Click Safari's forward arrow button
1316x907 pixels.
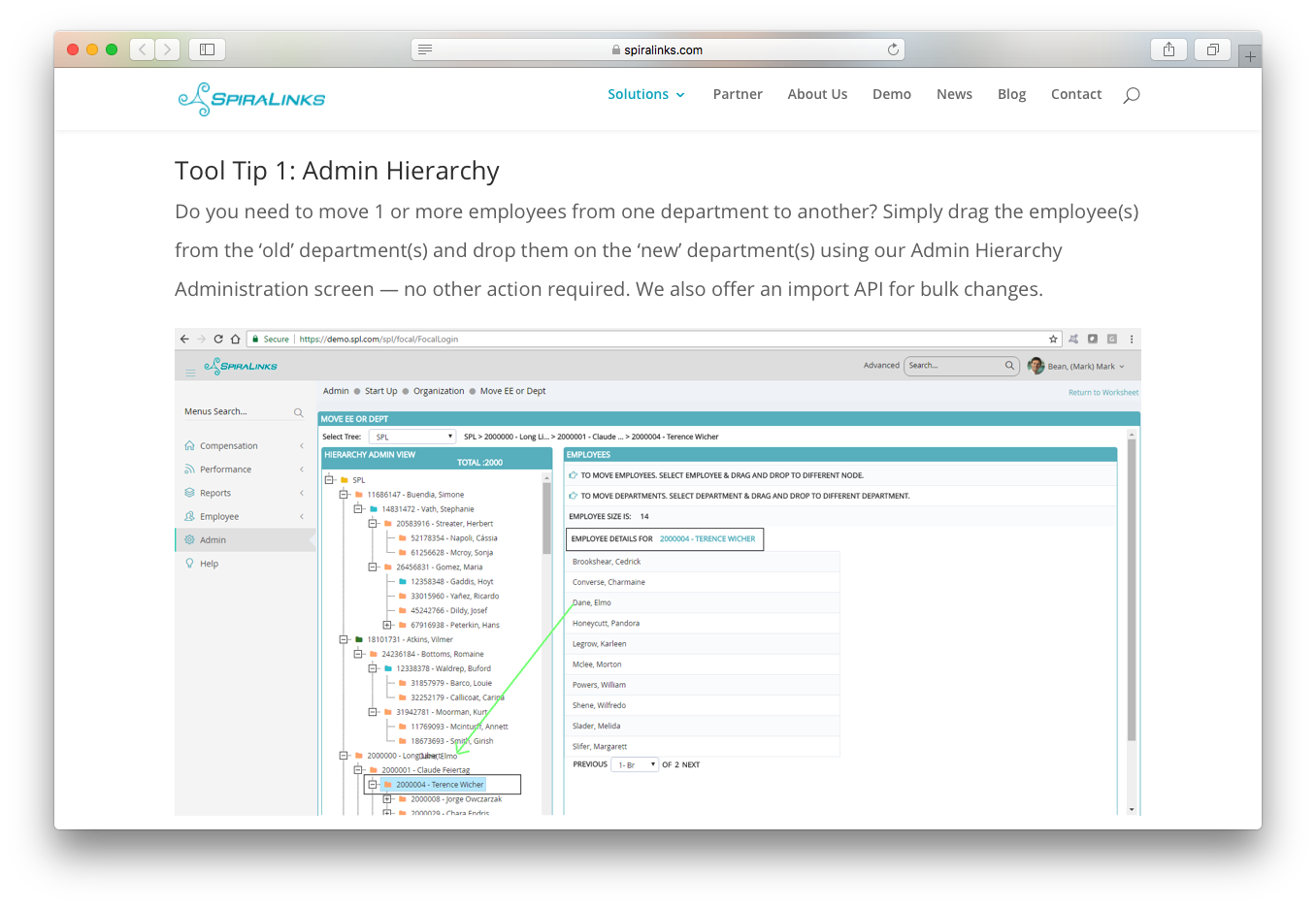pyautogui.click(x=168, y=49)
